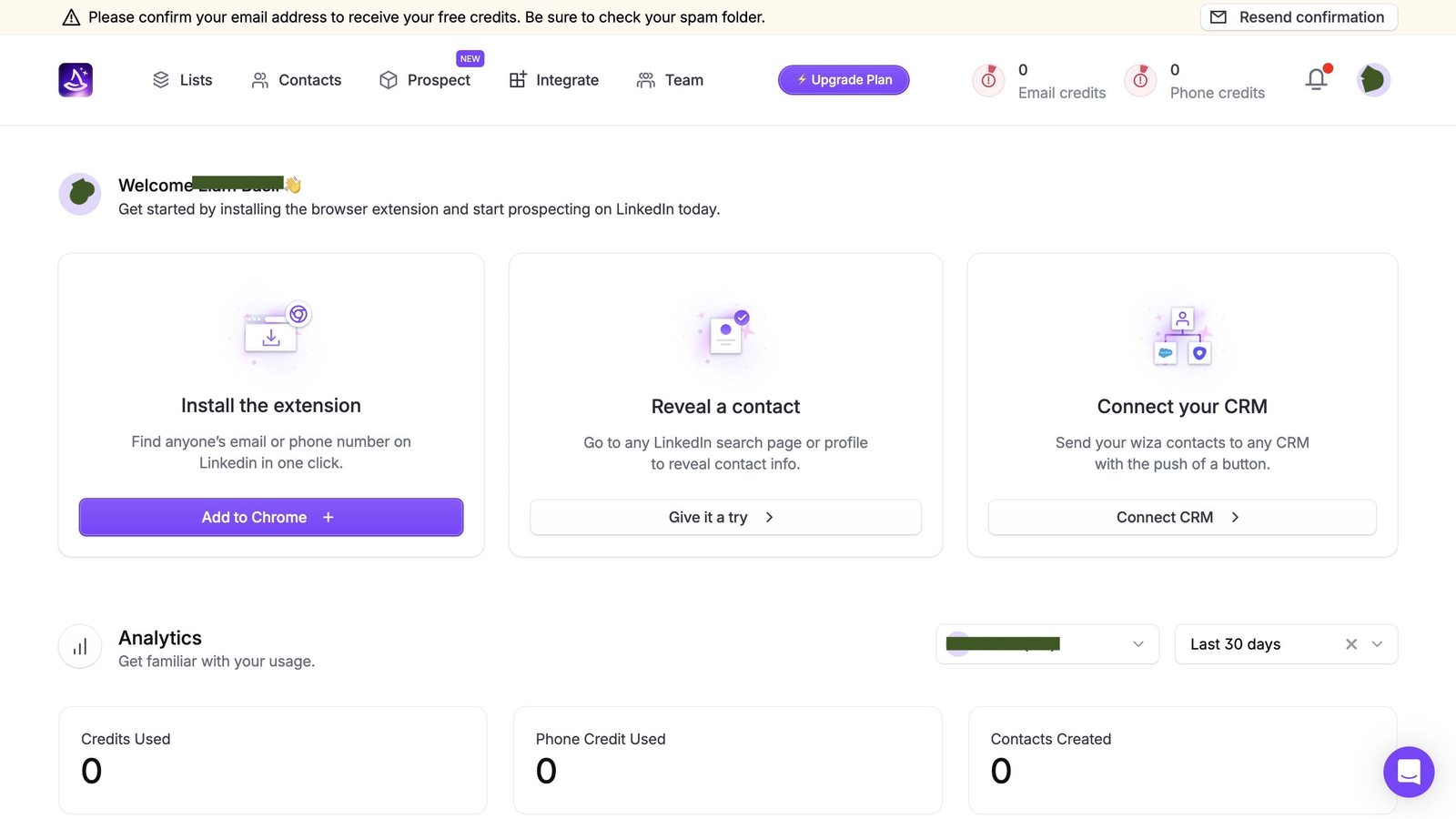
Task: Navigate to Integrate
Action: point(553,80)
